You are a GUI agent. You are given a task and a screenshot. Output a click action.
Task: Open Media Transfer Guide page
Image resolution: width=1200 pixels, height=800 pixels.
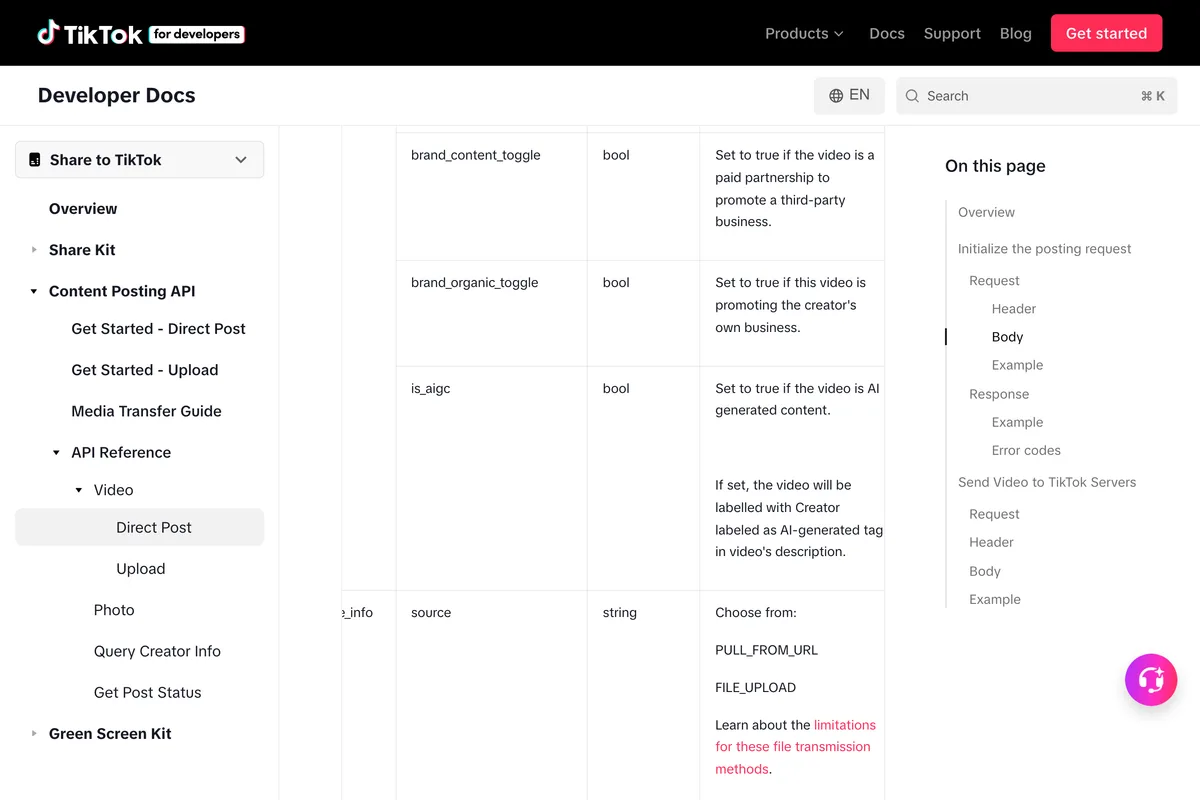coord(146,411)
